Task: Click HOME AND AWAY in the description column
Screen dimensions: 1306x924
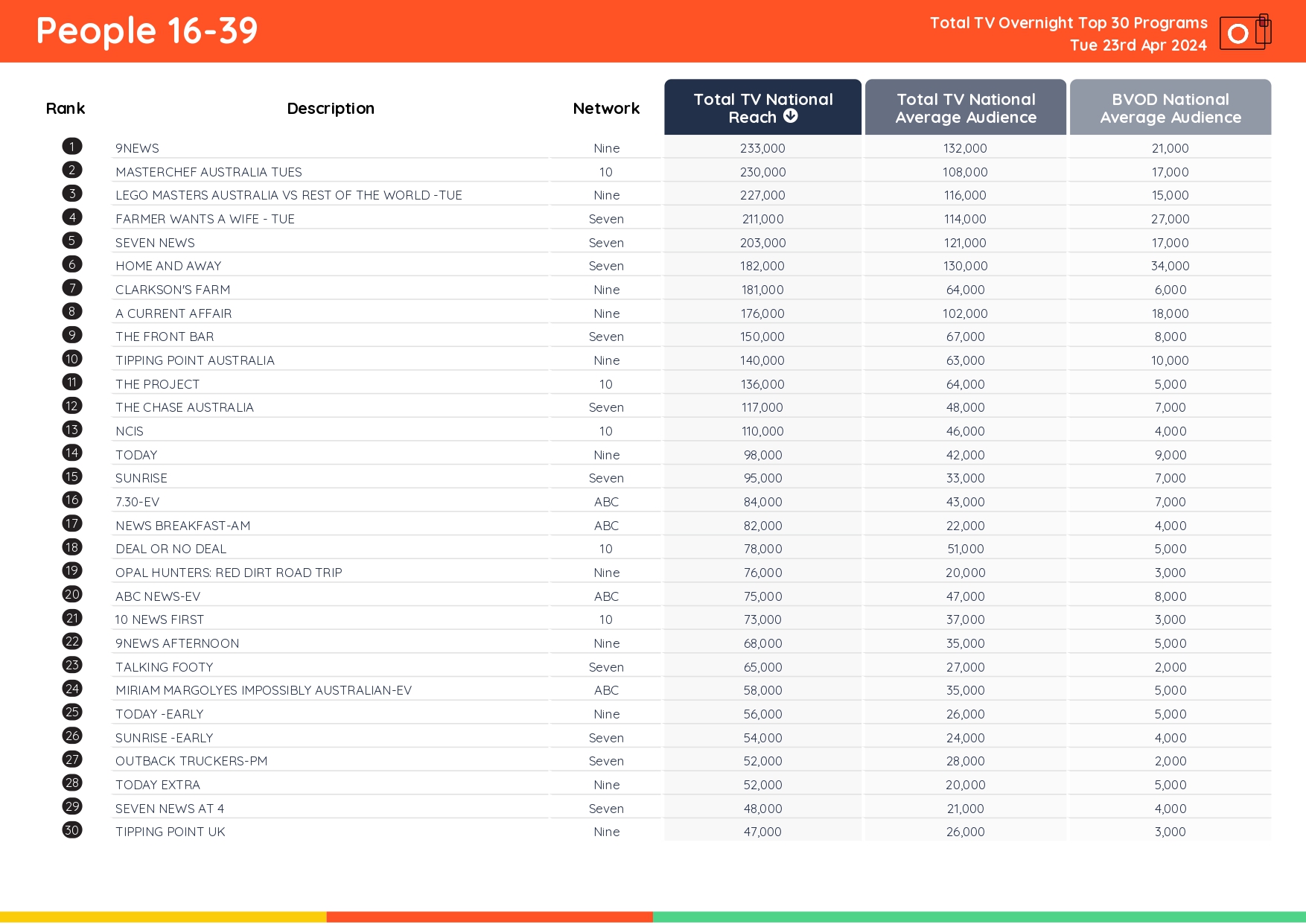Action: click(168, 265)
